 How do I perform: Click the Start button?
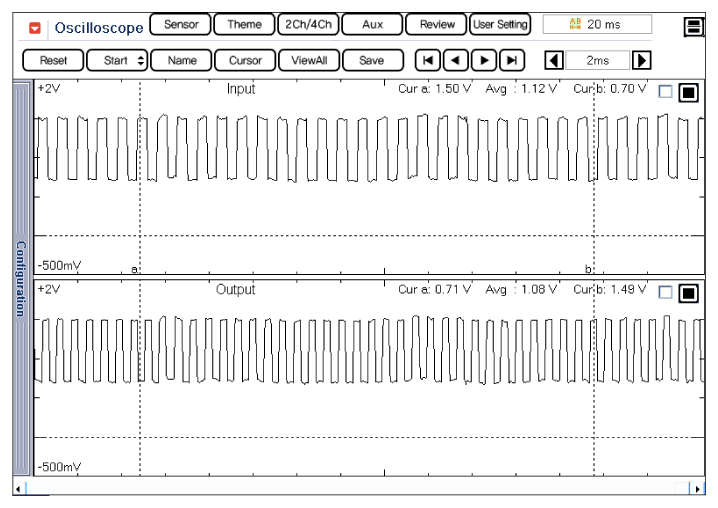click(x=117, y=60)
